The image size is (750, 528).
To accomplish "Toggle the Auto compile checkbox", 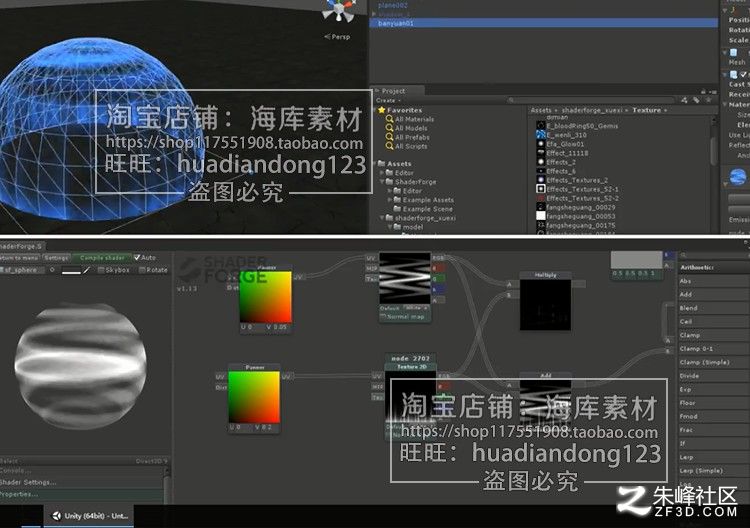I will tap(137, 257).
